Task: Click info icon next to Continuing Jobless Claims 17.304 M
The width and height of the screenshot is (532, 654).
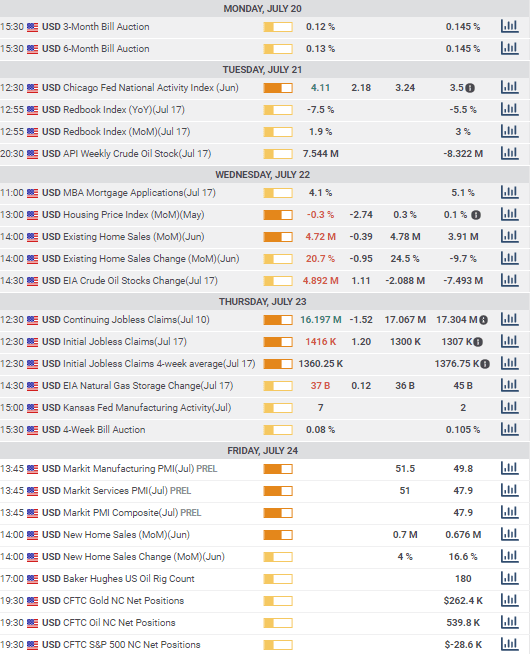Action: (483, 320)
